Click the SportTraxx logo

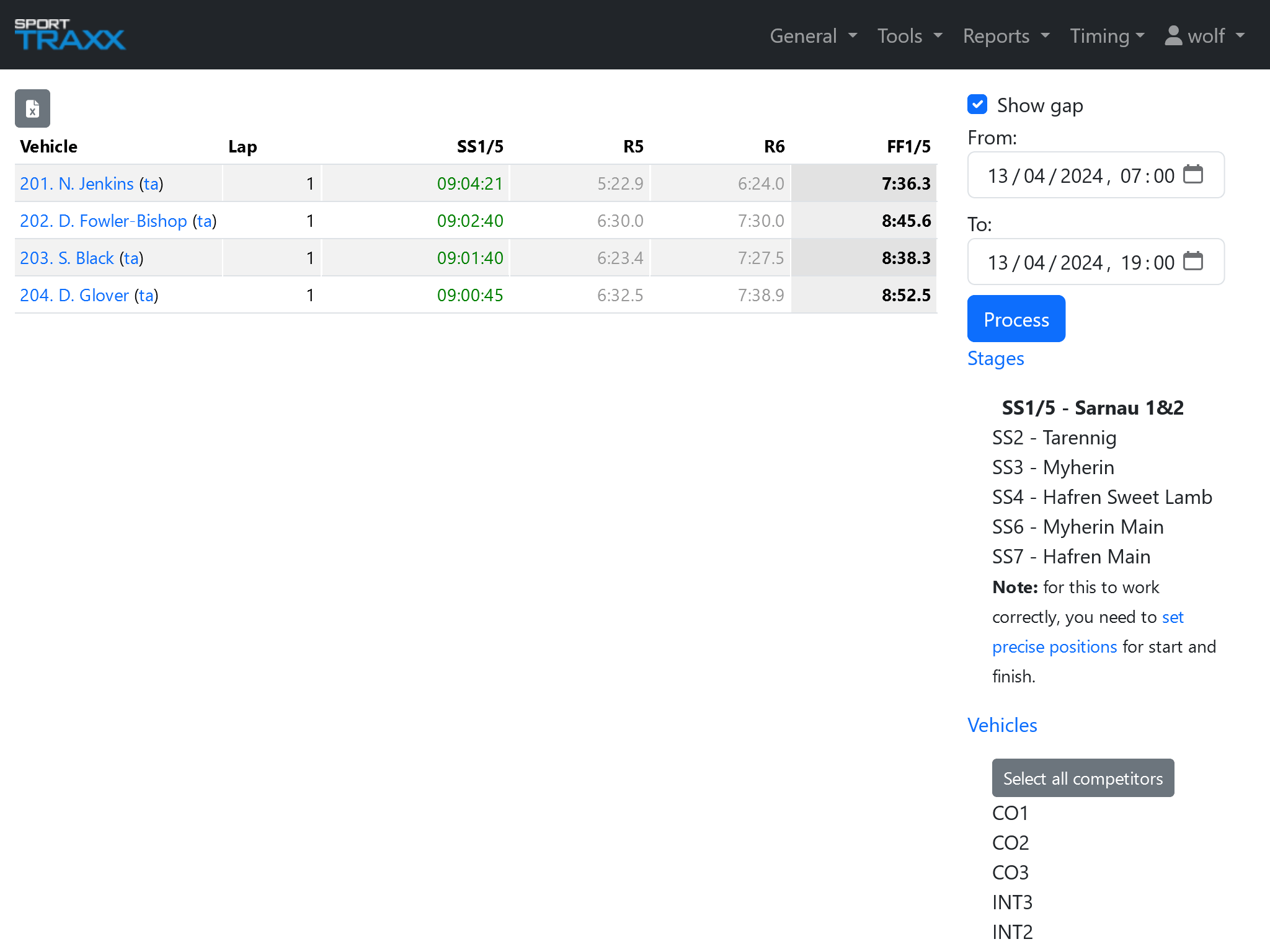(69, 35)
